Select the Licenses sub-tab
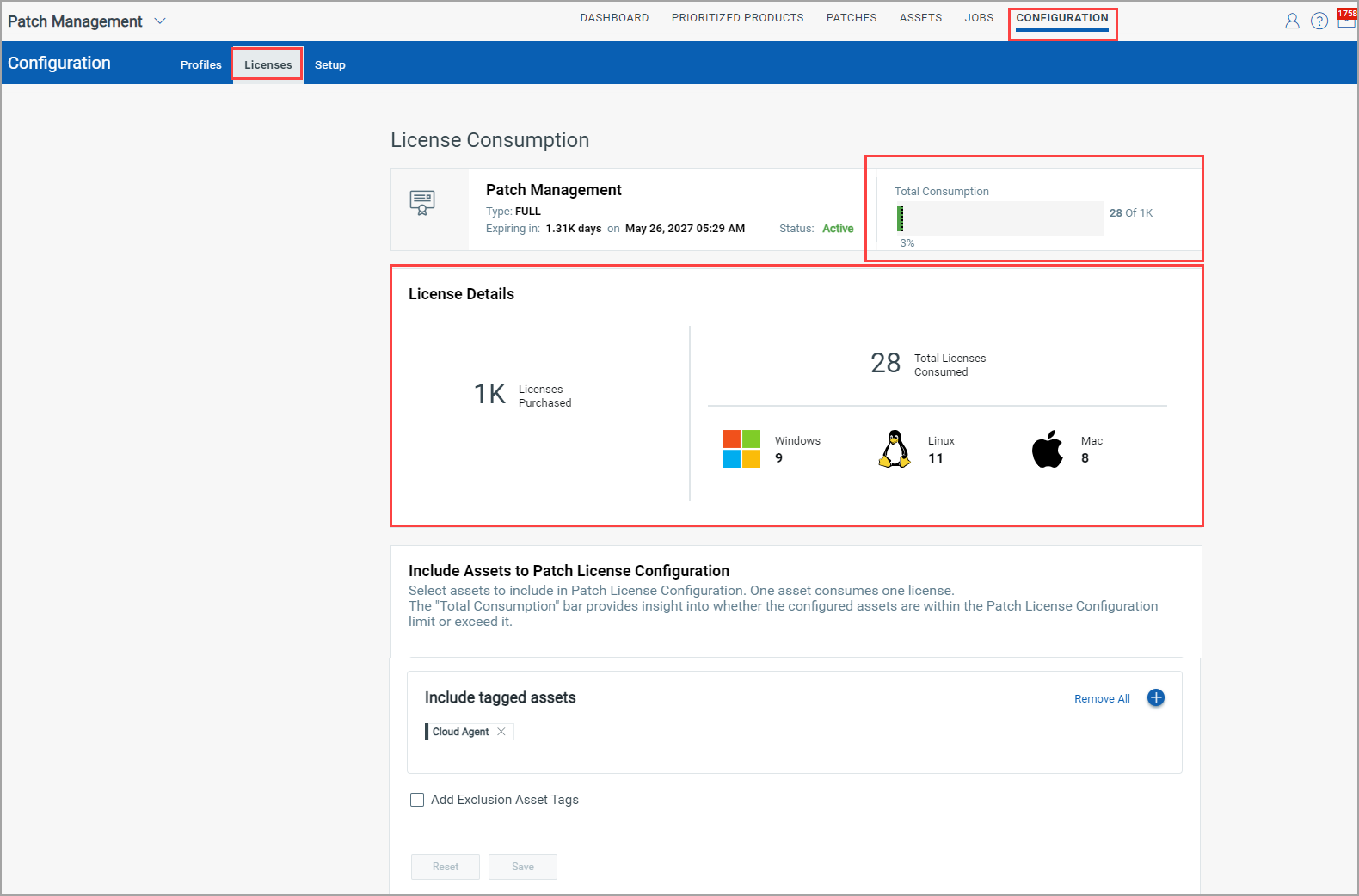 click(267, 65)
